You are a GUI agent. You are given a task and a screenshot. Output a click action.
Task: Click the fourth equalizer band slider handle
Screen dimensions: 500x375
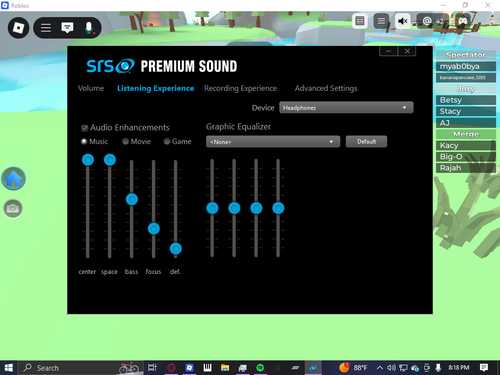pyautogui.click(x=278, y=208)
